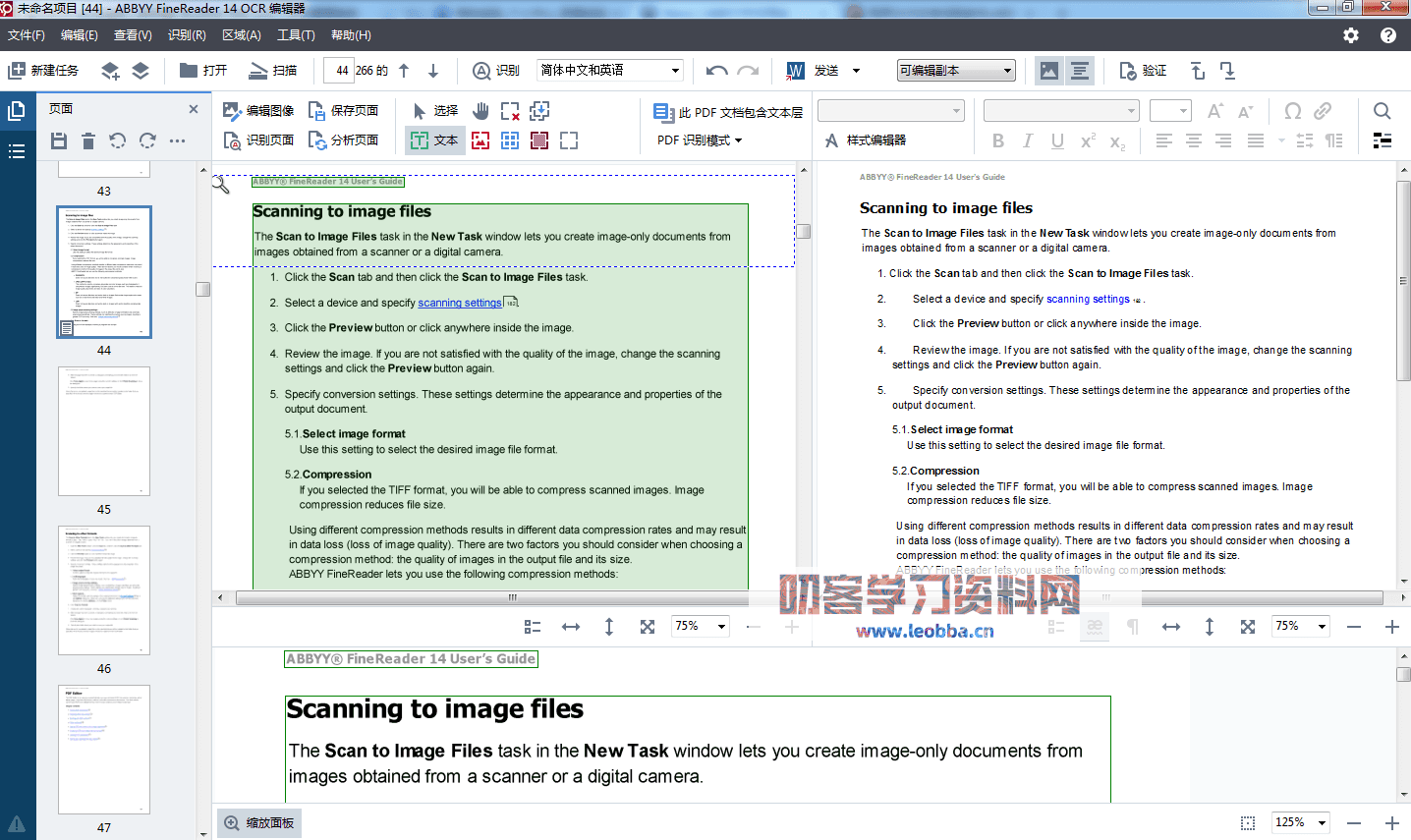This screenshot has height=840, width=1411.
Task: Open the Tools (工具) menu
Action: pos(296,35)
